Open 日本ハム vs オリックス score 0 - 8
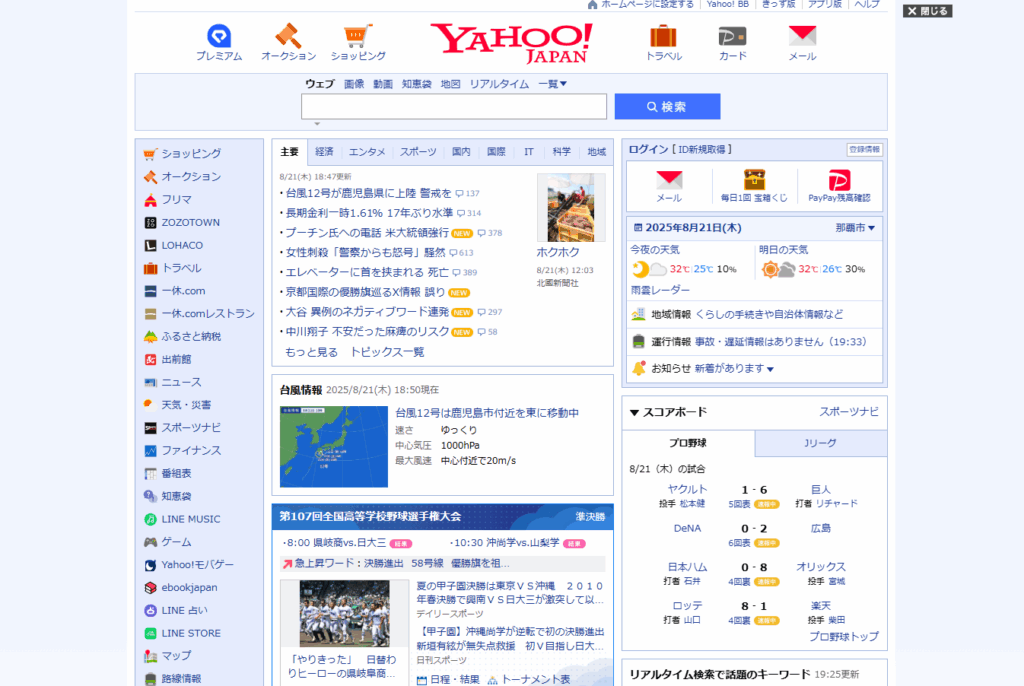This screenshot has height=686, width=1024. pyautogui.click(x=754, y=568)
